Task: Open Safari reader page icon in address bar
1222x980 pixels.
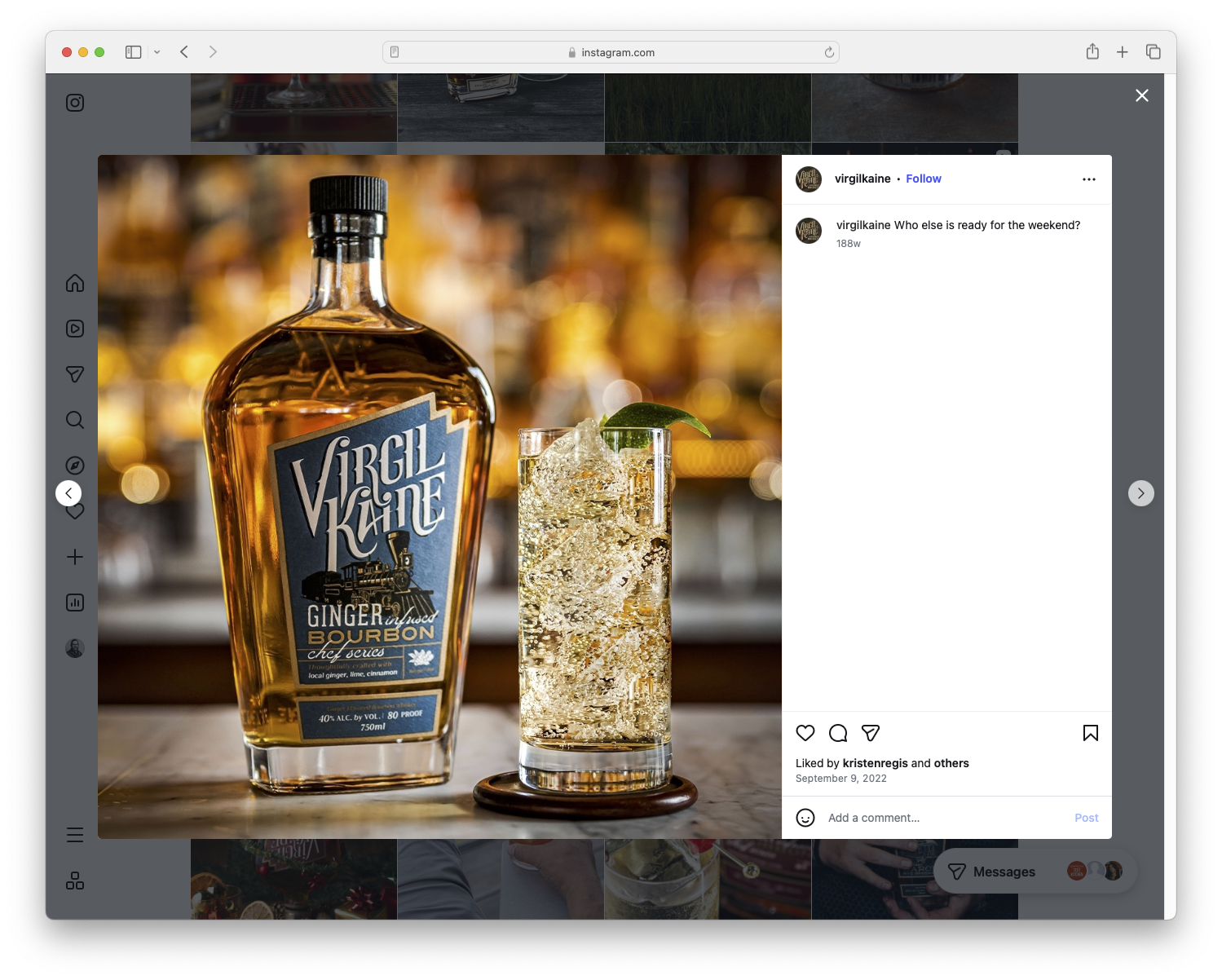Action: 395,52
